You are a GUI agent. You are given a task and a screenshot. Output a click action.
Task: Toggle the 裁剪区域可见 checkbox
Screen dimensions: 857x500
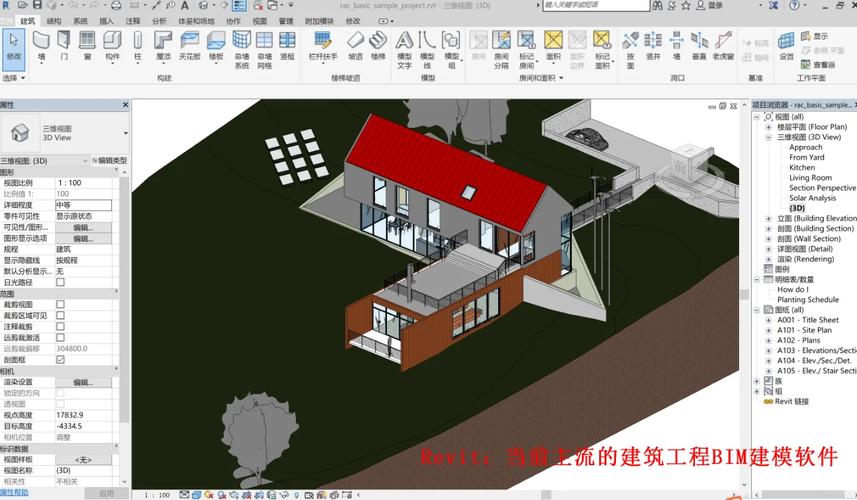(x=60, y=315)
